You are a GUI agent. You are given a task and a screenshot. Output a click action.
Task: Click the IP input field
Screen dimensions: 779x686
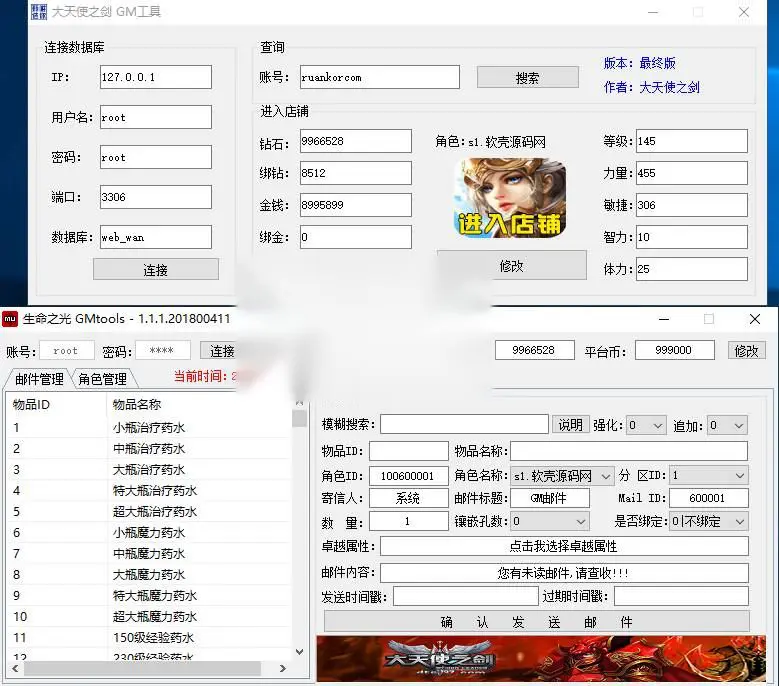[156, 77]
